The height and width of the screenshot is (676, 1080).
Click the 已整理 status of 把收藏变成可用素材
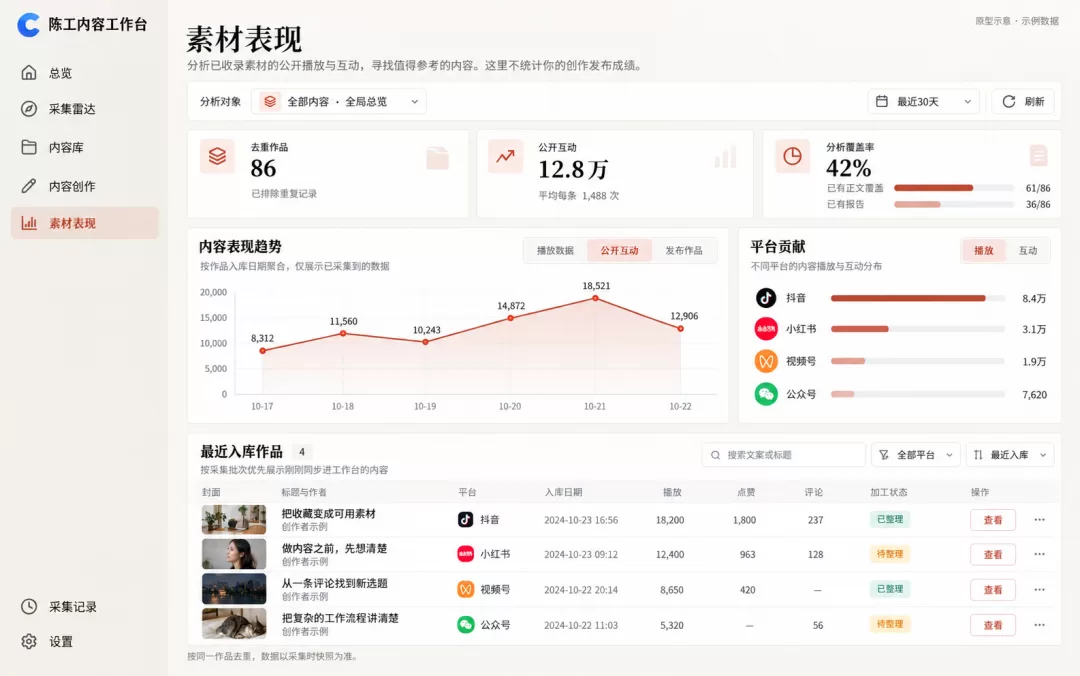click(x=890, y=519)
